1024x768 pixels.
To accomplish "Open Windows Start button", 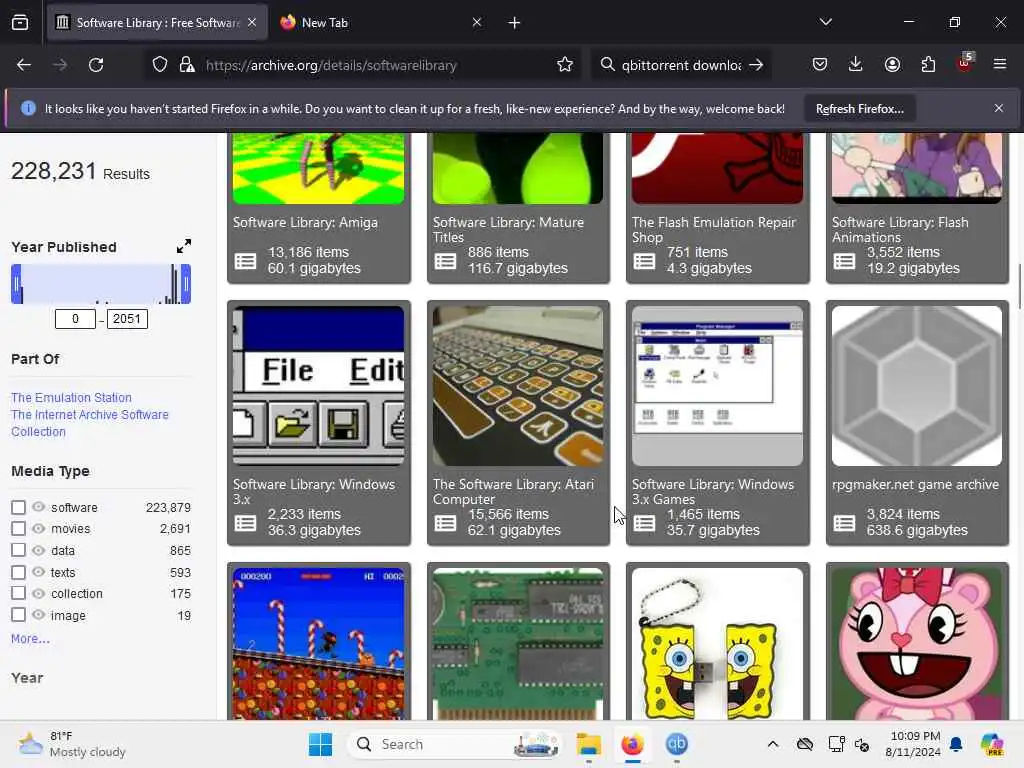I will (320, 744).
